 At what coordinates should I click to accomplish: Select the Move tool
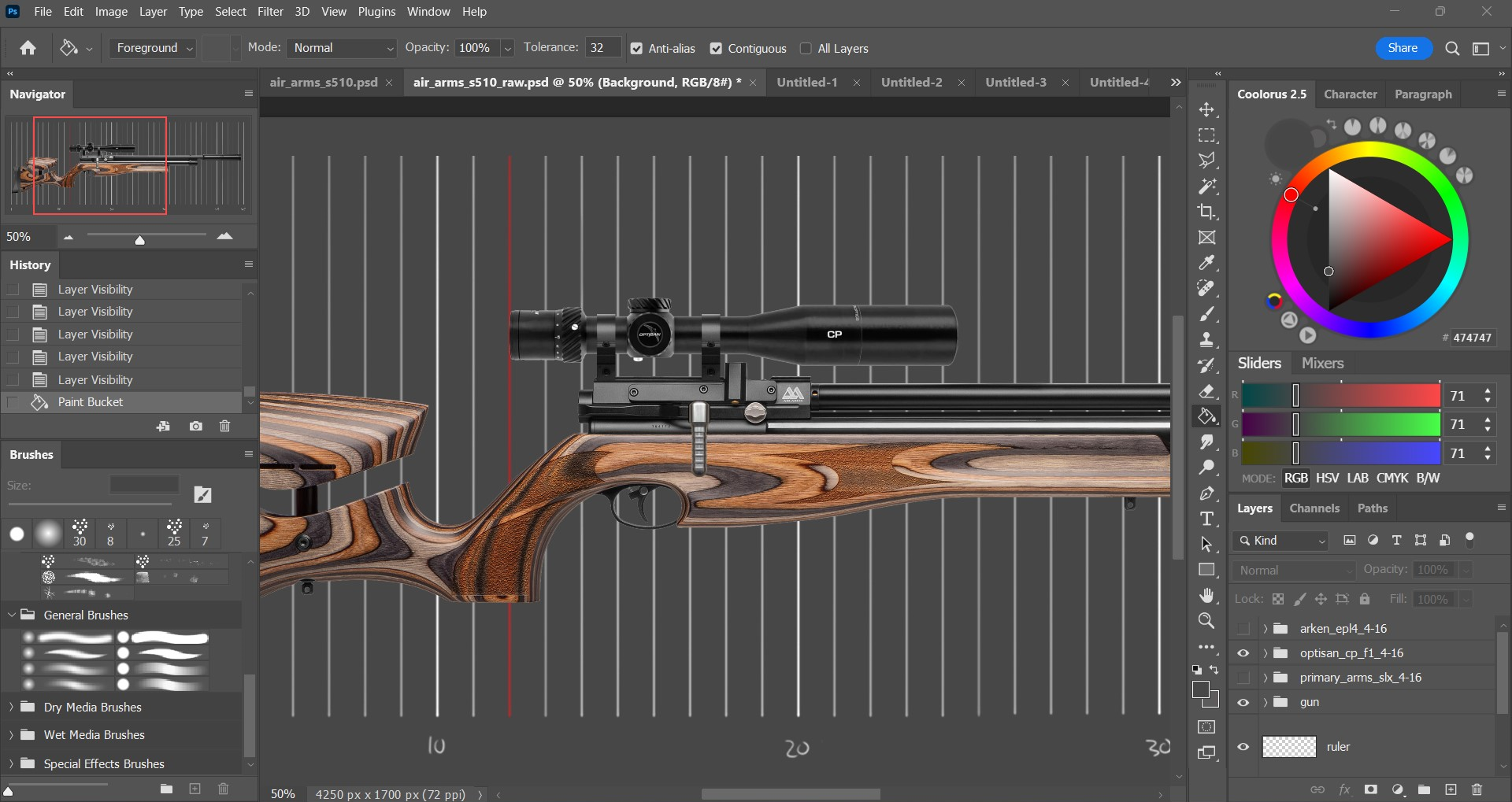(1206, 109)
